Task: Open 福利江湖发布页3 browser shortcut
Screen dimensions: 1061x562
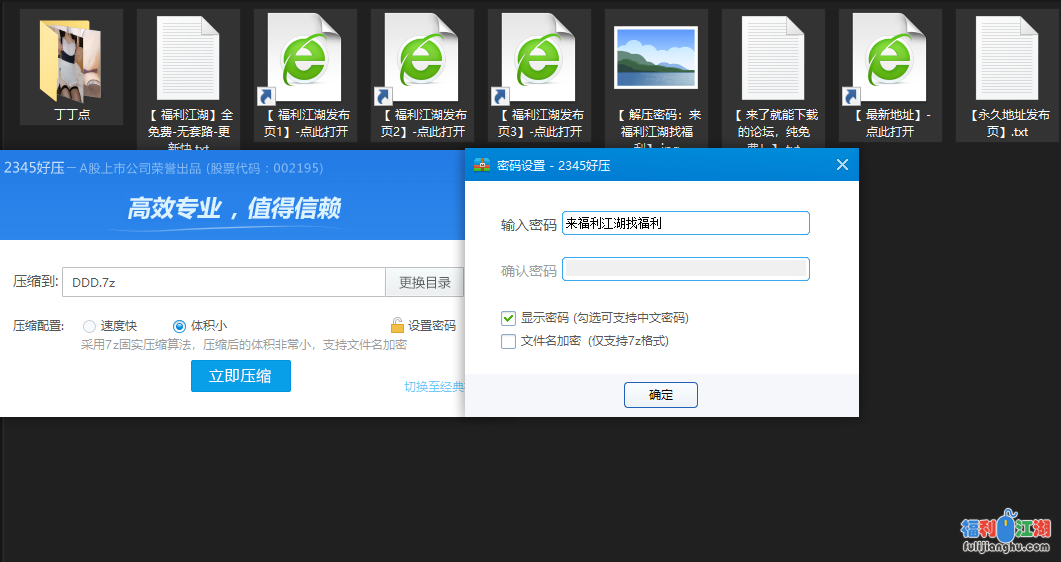Action: click(x=539, y=58)
